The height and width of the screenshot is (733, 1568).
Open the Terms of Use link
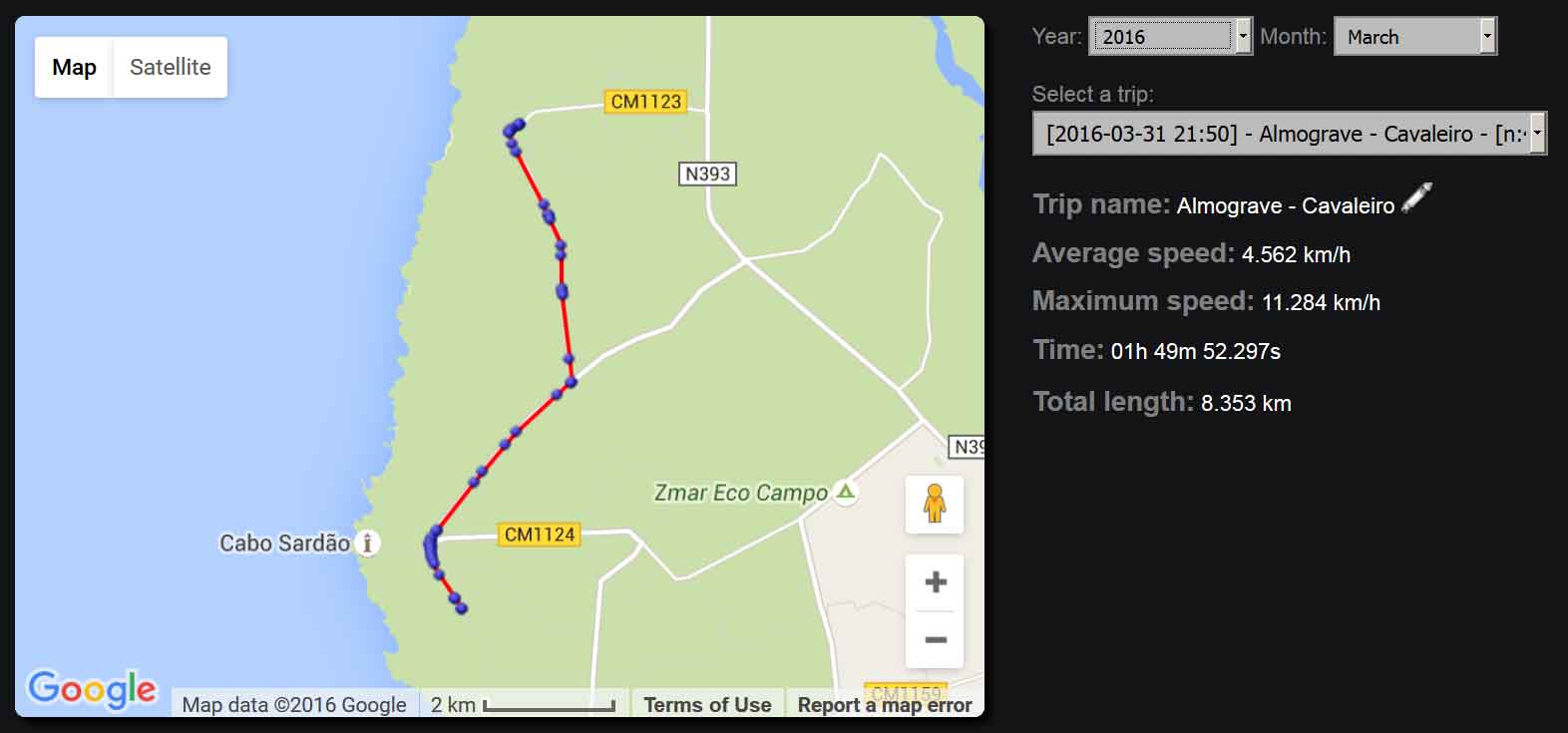pos(707,705)
